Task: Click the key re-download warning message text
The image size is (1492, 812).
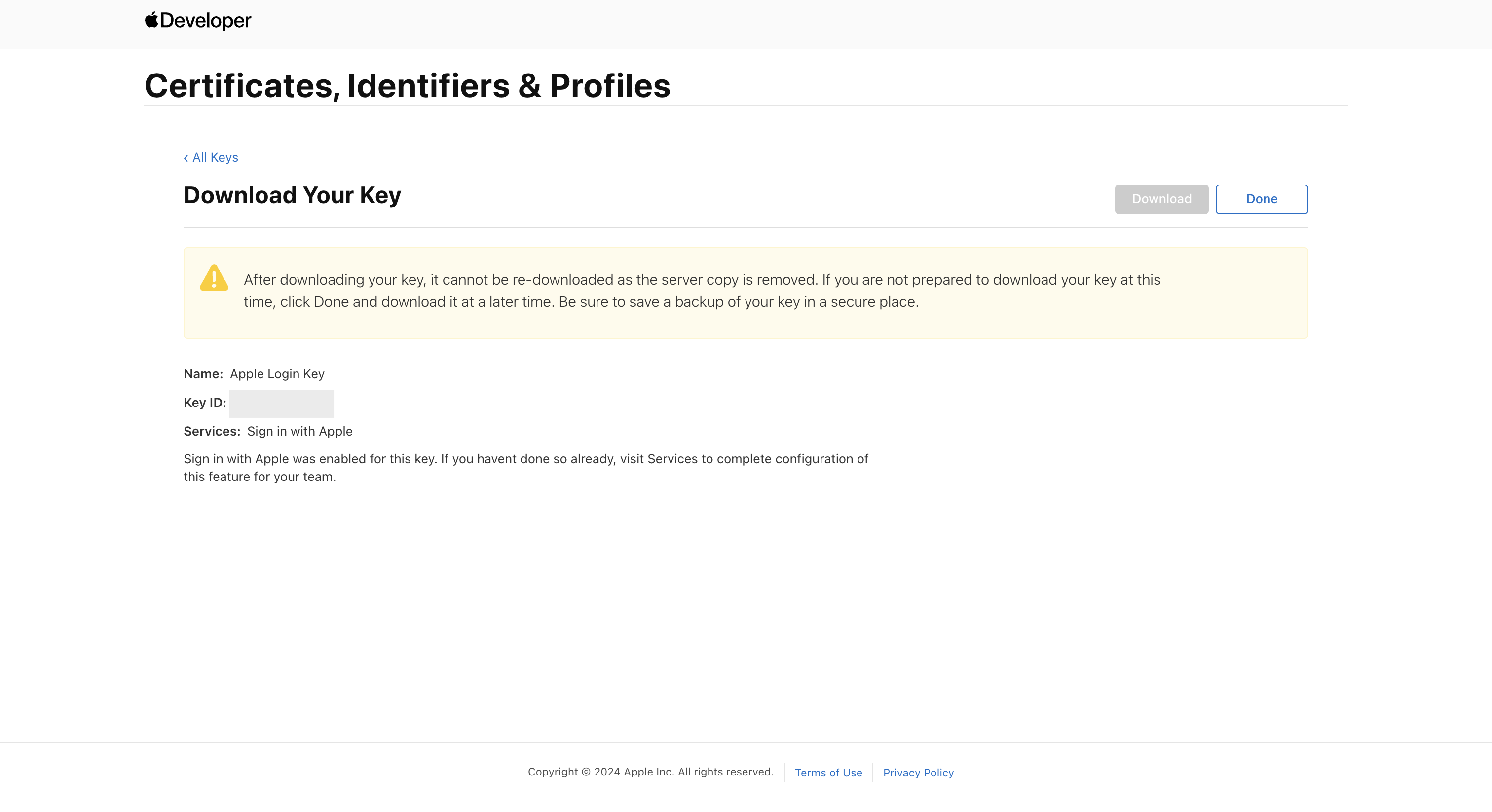Action: (x=702, y=291)
